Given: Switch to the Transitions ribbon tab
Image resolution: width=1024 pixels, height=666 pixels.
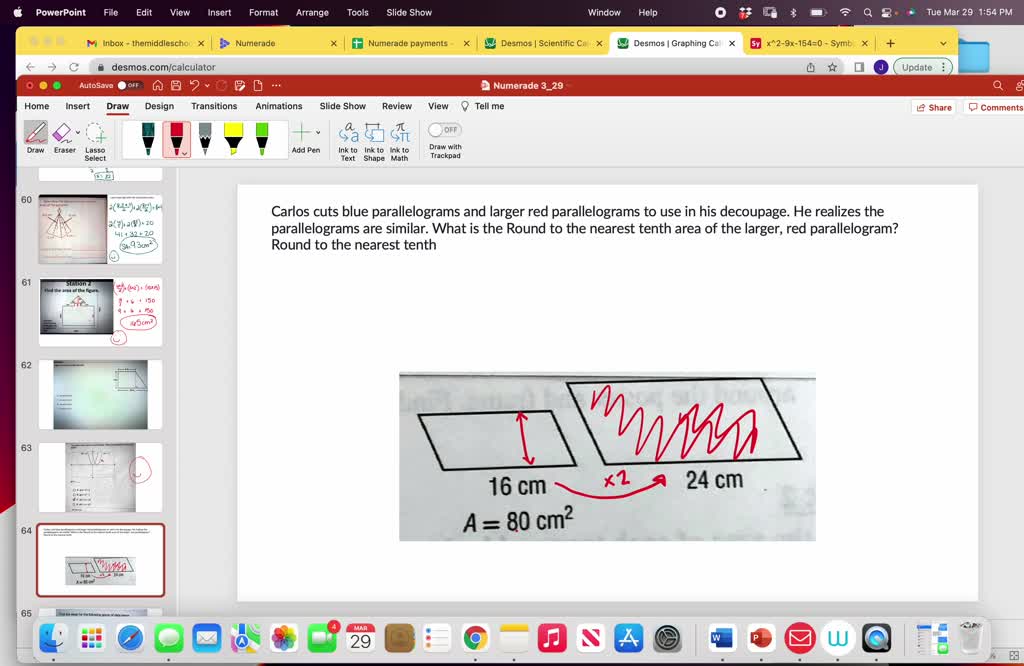Looking at the screenshot, I should tap(214, 106).
